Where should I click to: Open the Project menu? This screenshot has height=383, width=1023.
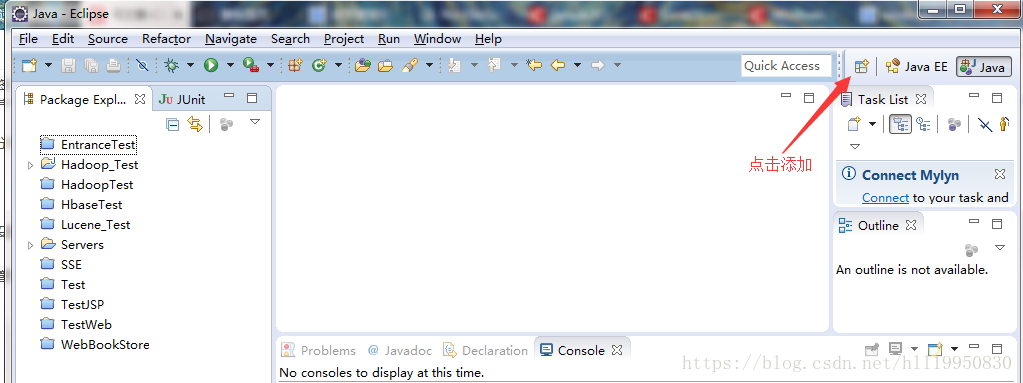pyautogui.click(x=344, y=39)
